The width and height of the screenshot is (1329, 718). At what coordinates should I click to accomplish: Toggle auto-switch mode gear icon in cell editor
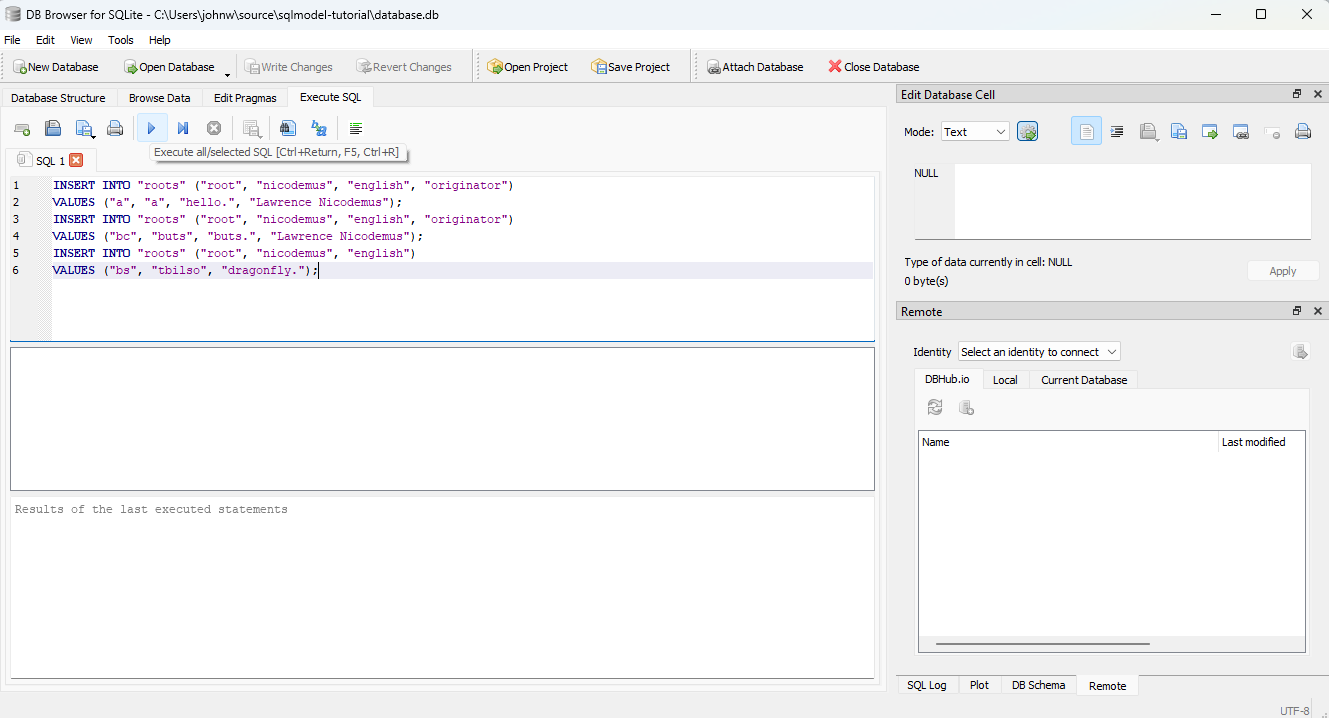[x=1028, y=132]
